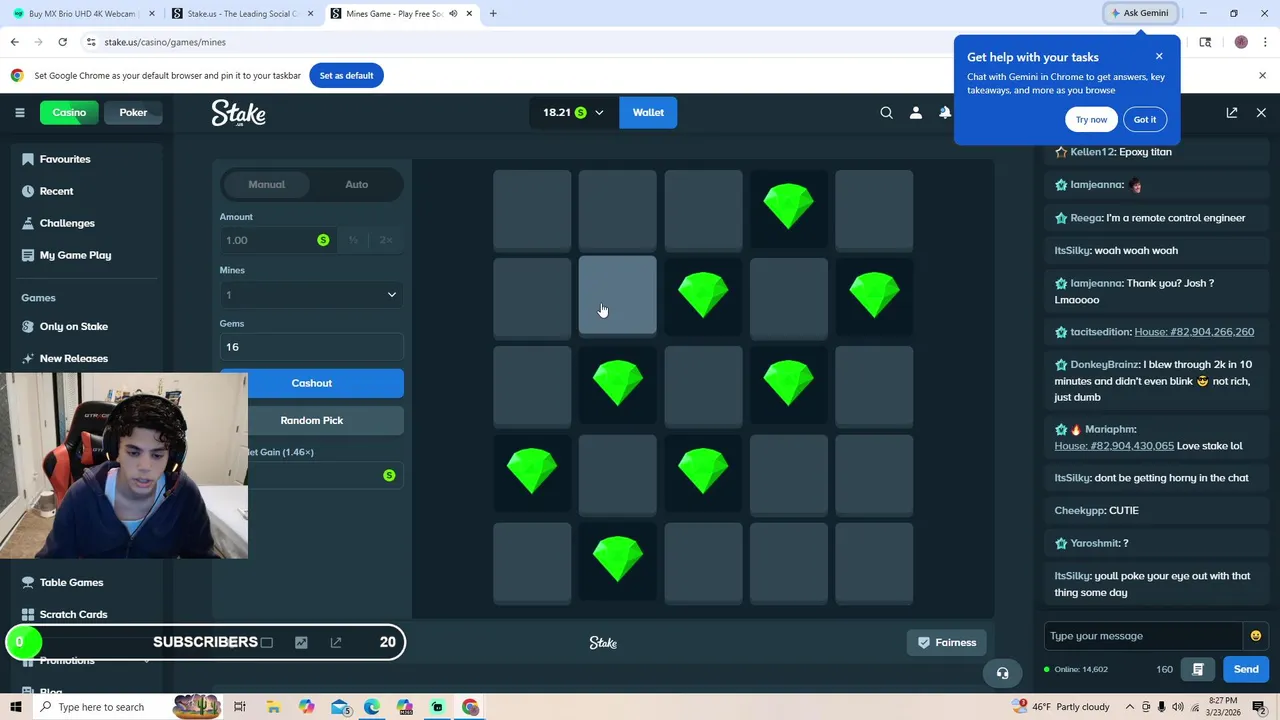The width and height of the screenshot is (1280, 720).
Task: Pop out the chat panel
Action: [x=1232, y=113]
